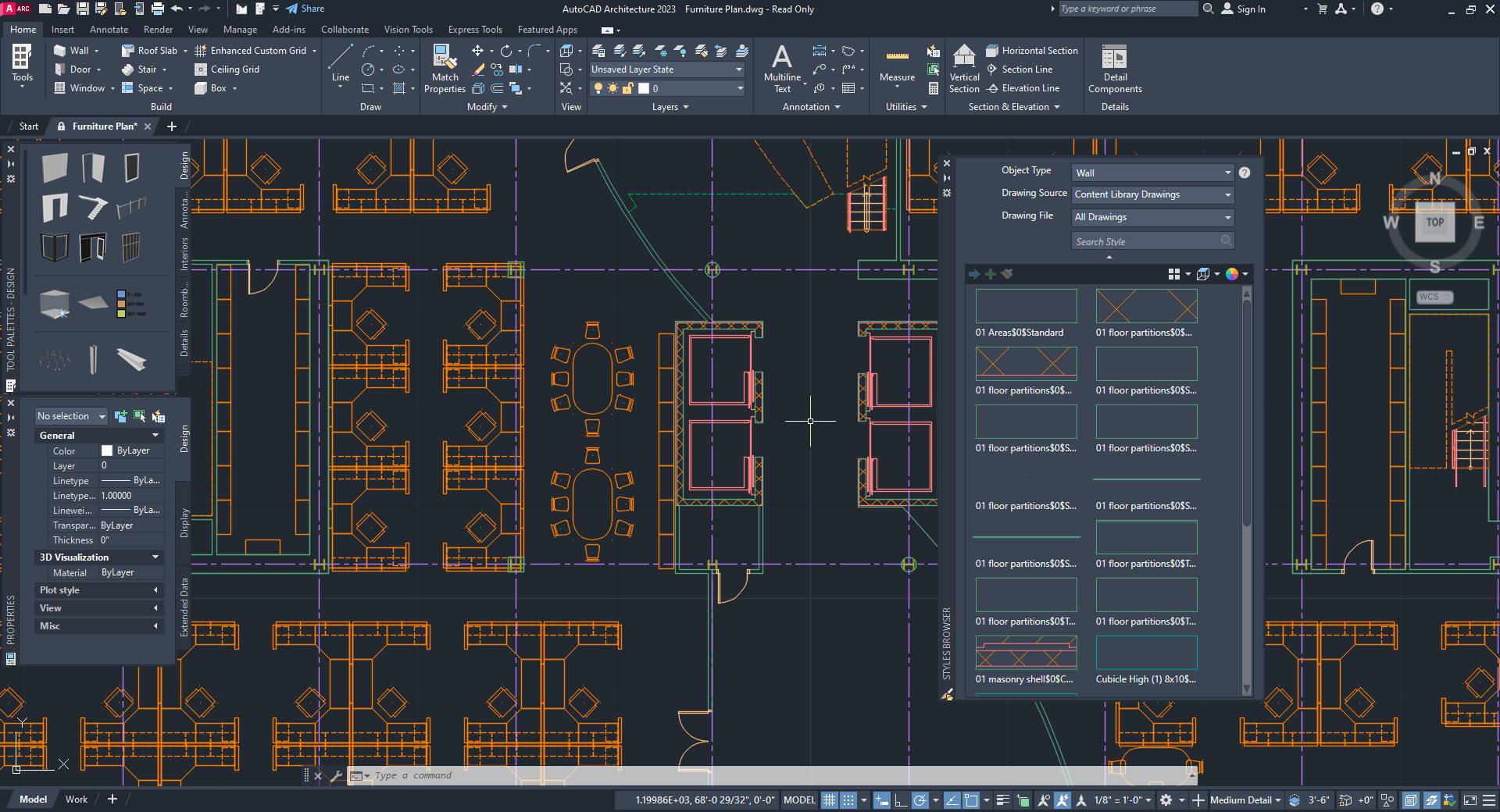Select the Circle draw tool
The height and width of the screenshot is (812, 1500).
coord(368,69)
